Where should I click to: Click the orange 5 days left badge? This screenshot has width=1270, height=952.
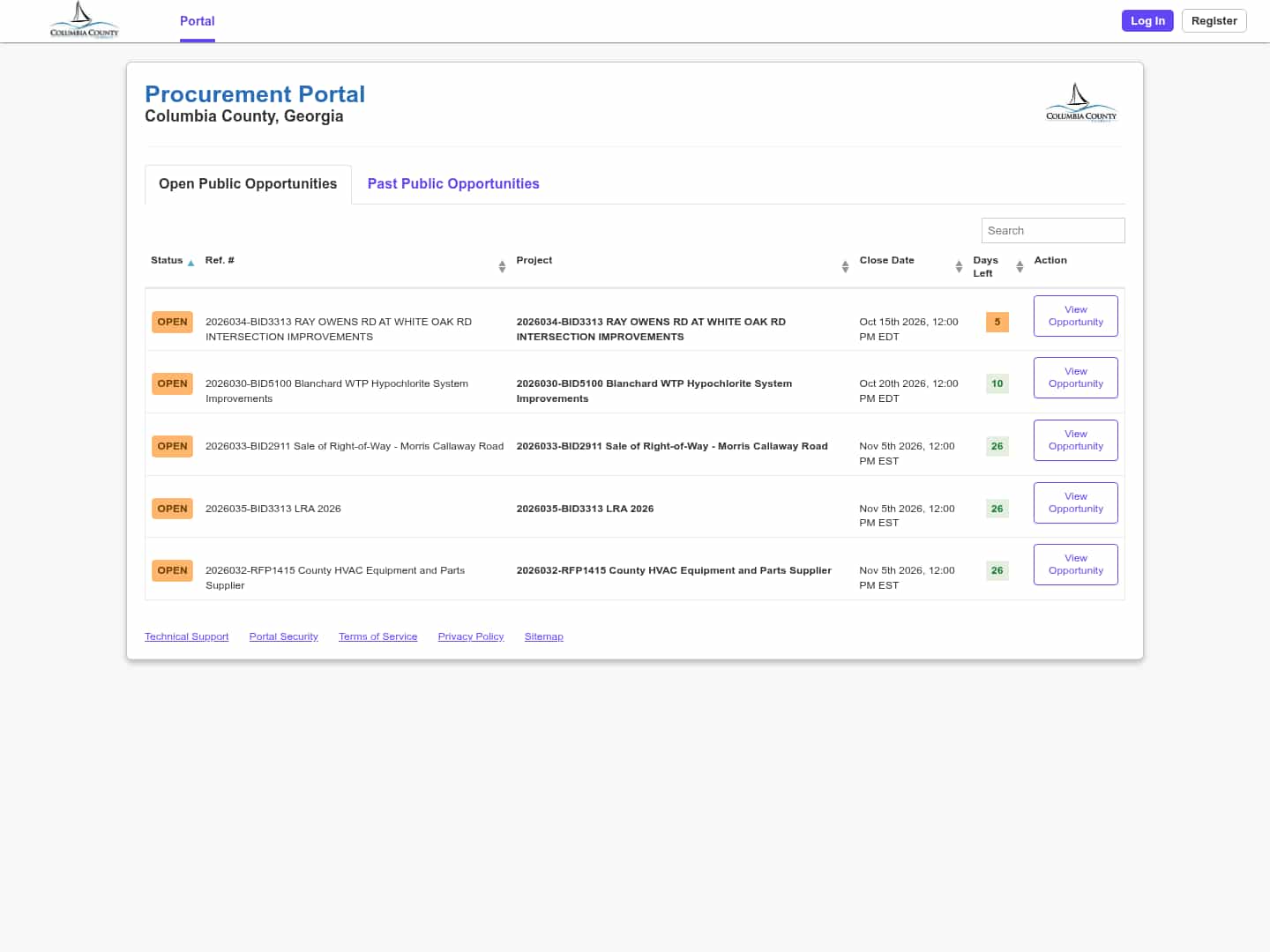(997, 322)
